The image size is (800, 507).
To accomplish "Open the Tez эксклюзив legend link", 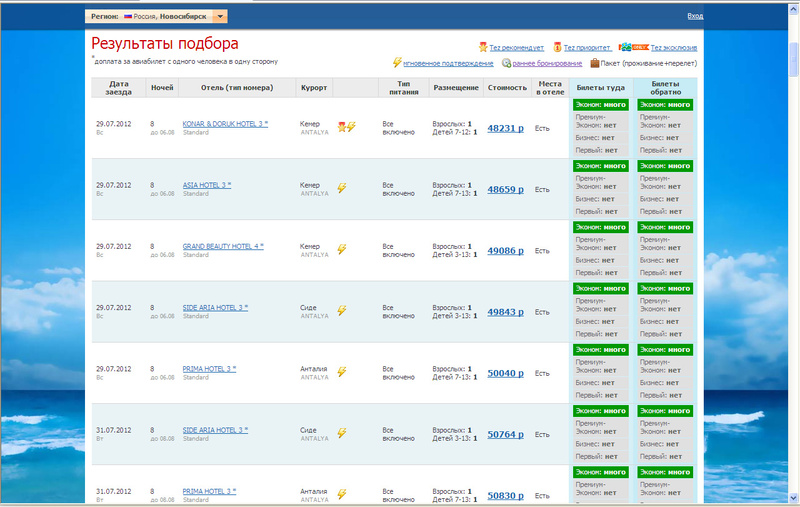I will [x=673, y=47].
